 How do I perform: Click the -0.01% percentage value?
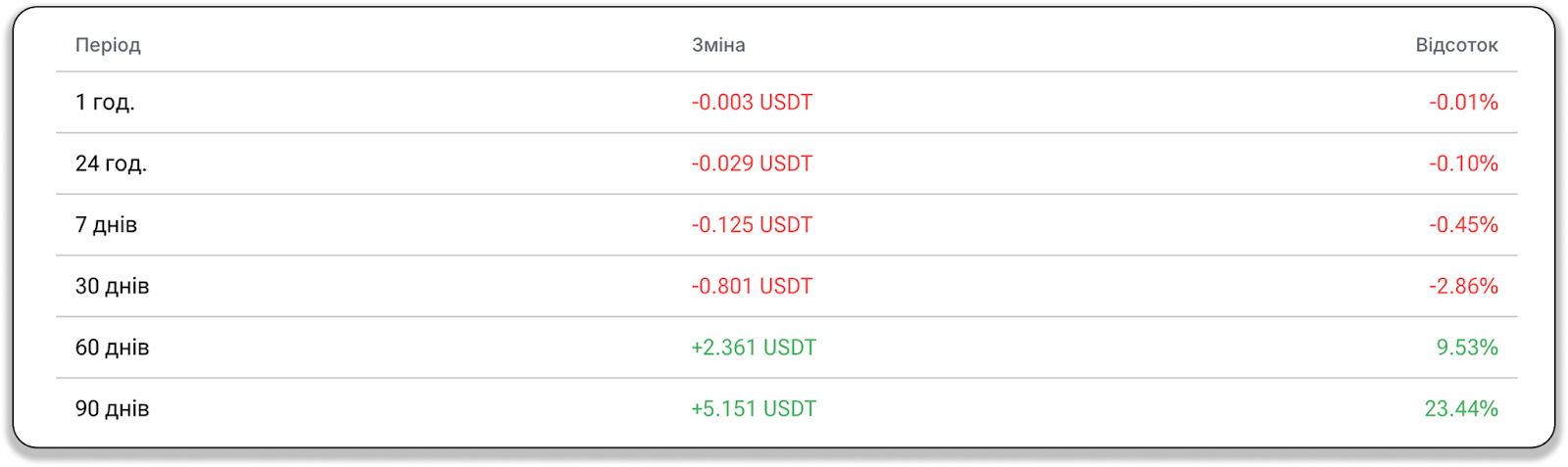coord(1463,102)
